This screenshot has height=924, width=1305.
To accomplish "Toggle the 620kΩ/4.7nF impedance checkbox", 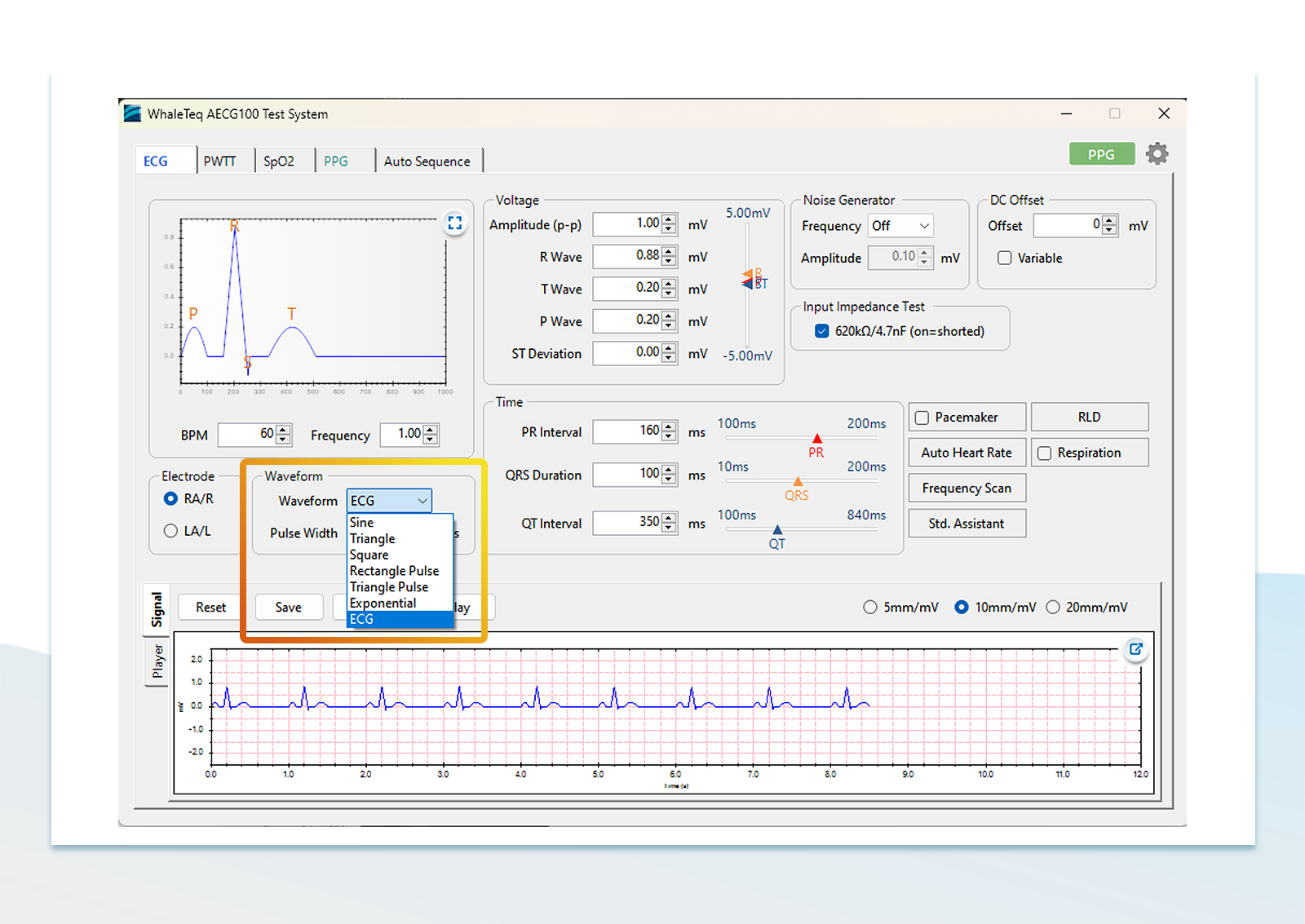I will [x=822, y=331].
